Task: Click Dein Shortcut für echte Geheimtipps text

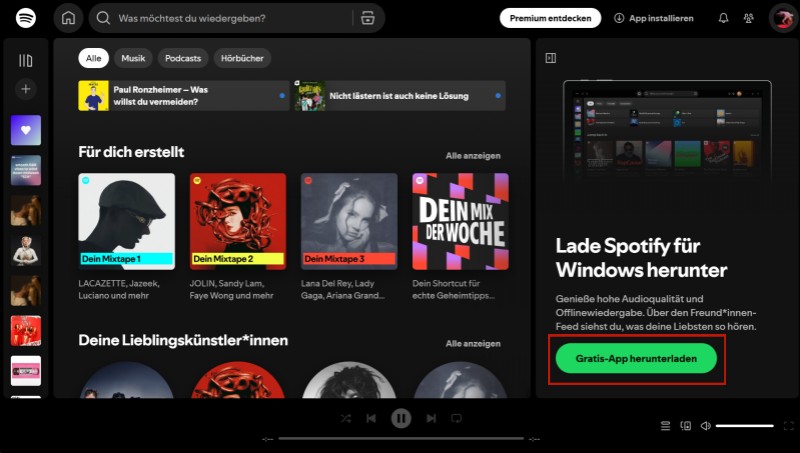Action: (454, 289)
